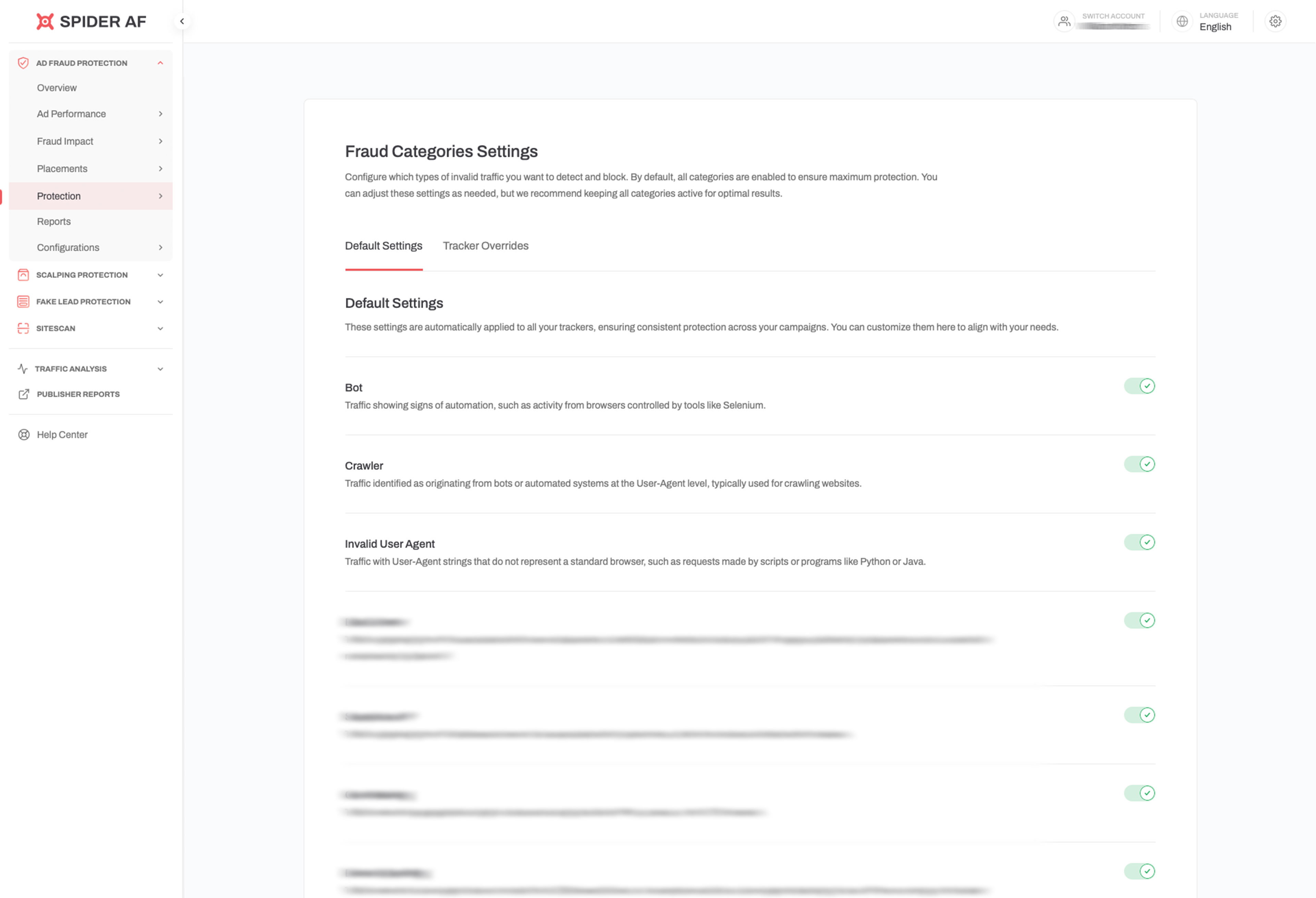Select the Default Settings tab
Image resolution: width=1316 pixels, height=898 pixels.
pos(383,246)
